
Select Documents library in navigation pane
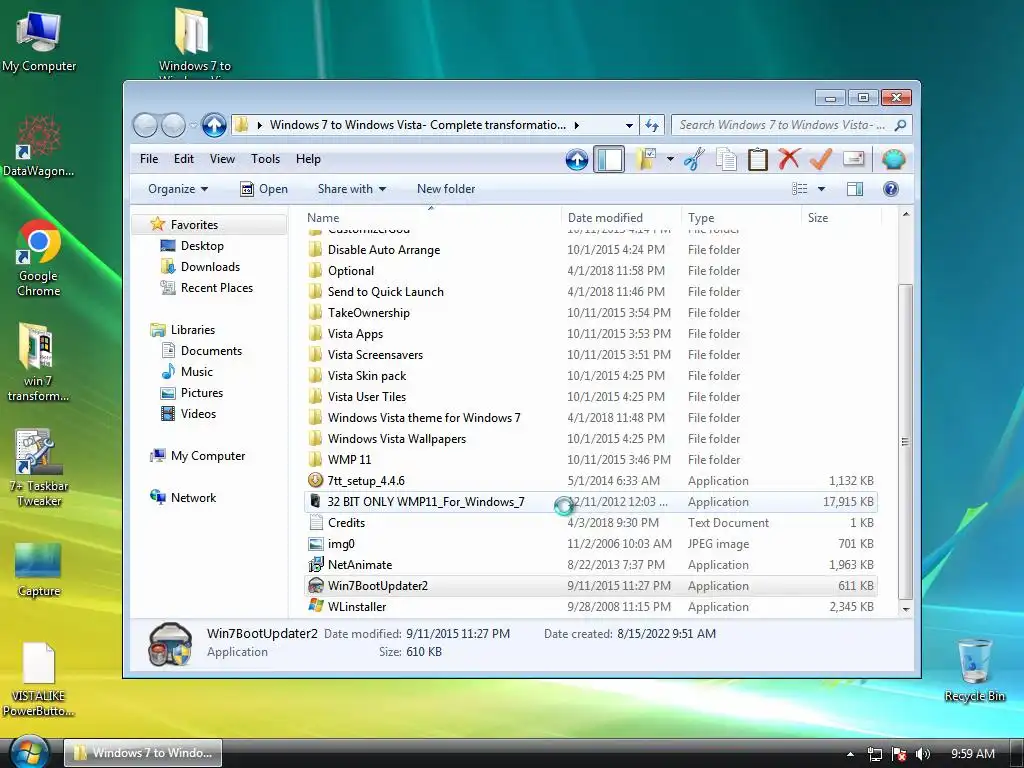pyautogui.click(x=211, y=351)
